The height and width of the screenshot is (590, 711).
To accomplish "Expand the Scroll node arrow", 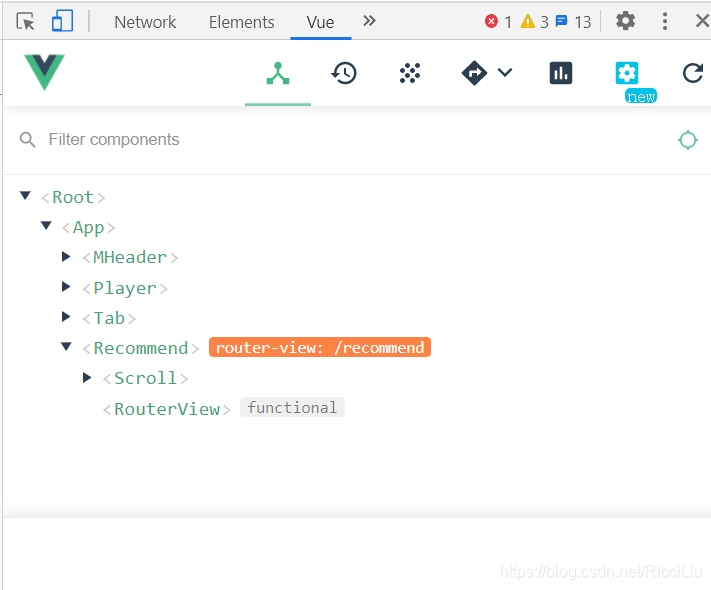I will pyautogui.click(x=87, y=377).
